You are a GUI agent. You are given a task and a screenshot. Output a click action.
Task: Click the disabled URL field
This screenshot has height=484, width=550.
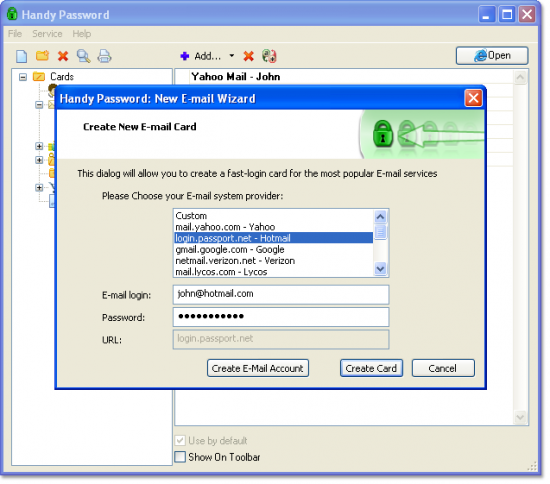coord(281,339)
